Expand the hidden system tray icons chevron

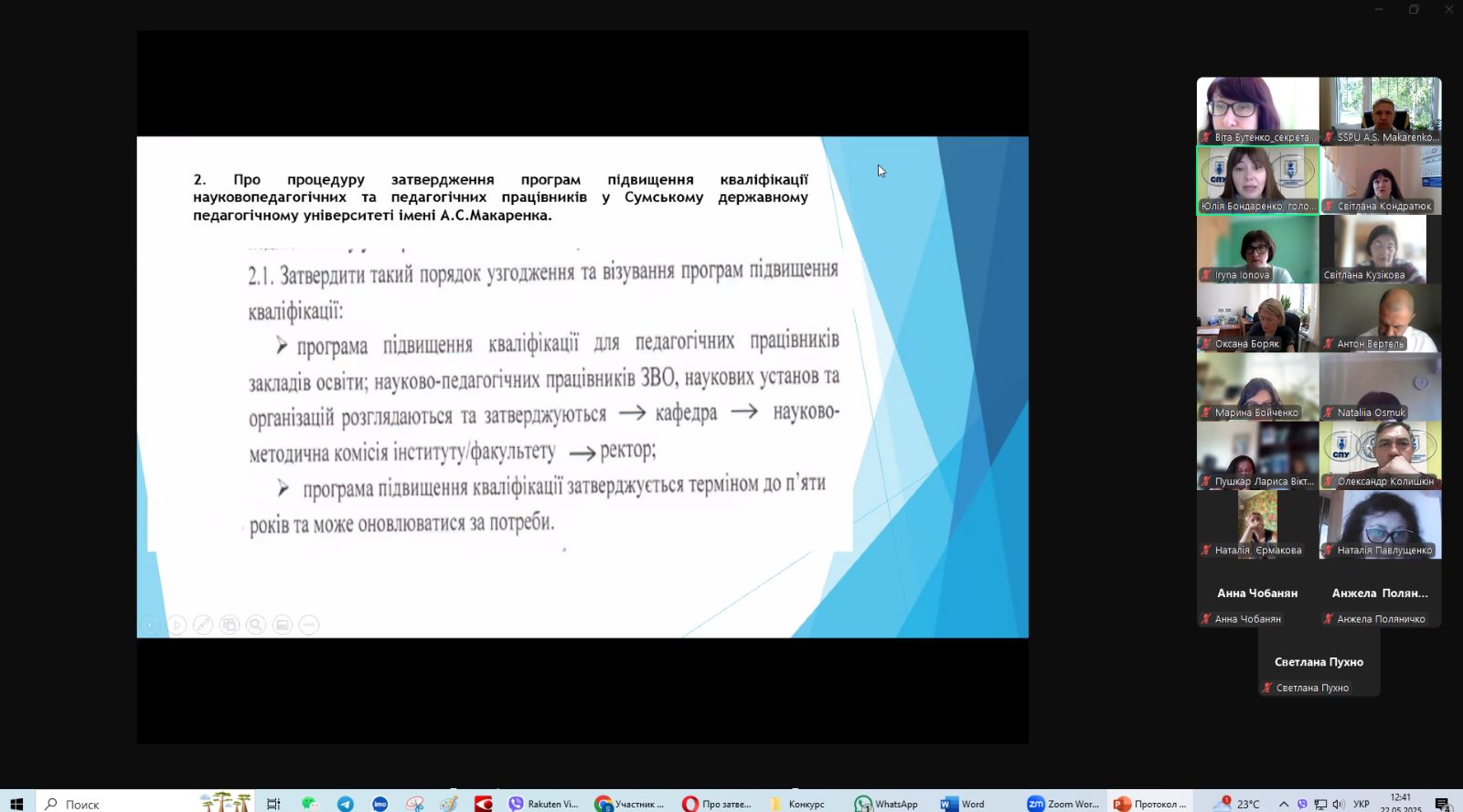1284,804
